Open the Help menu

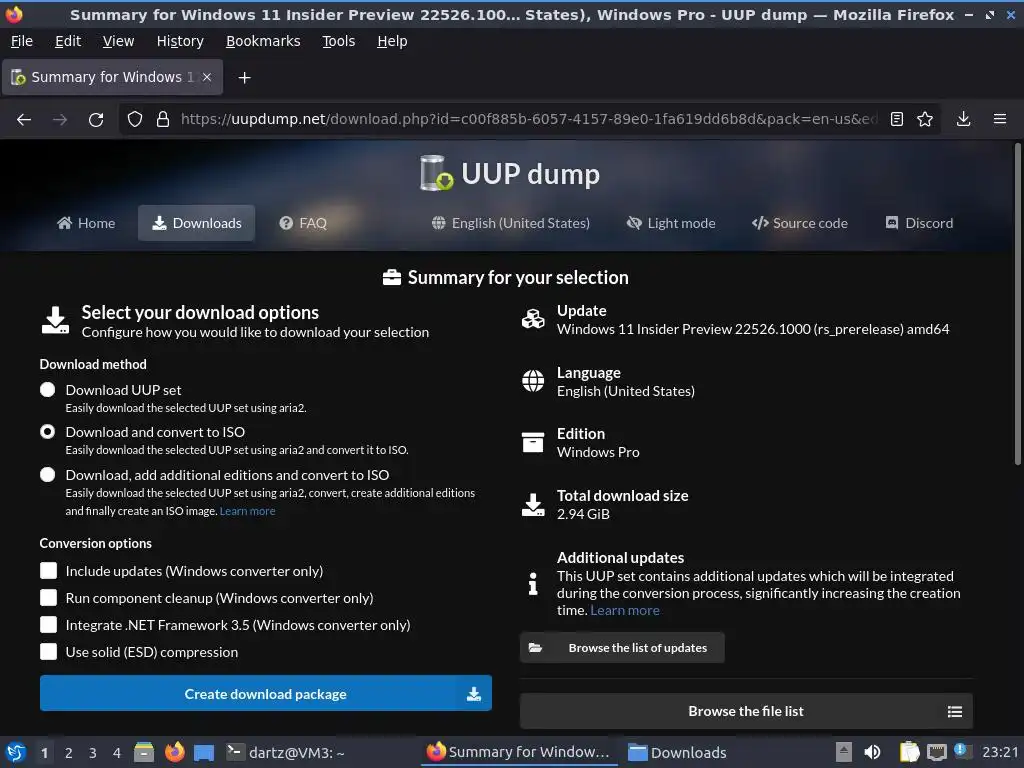[x=392, y=41]
